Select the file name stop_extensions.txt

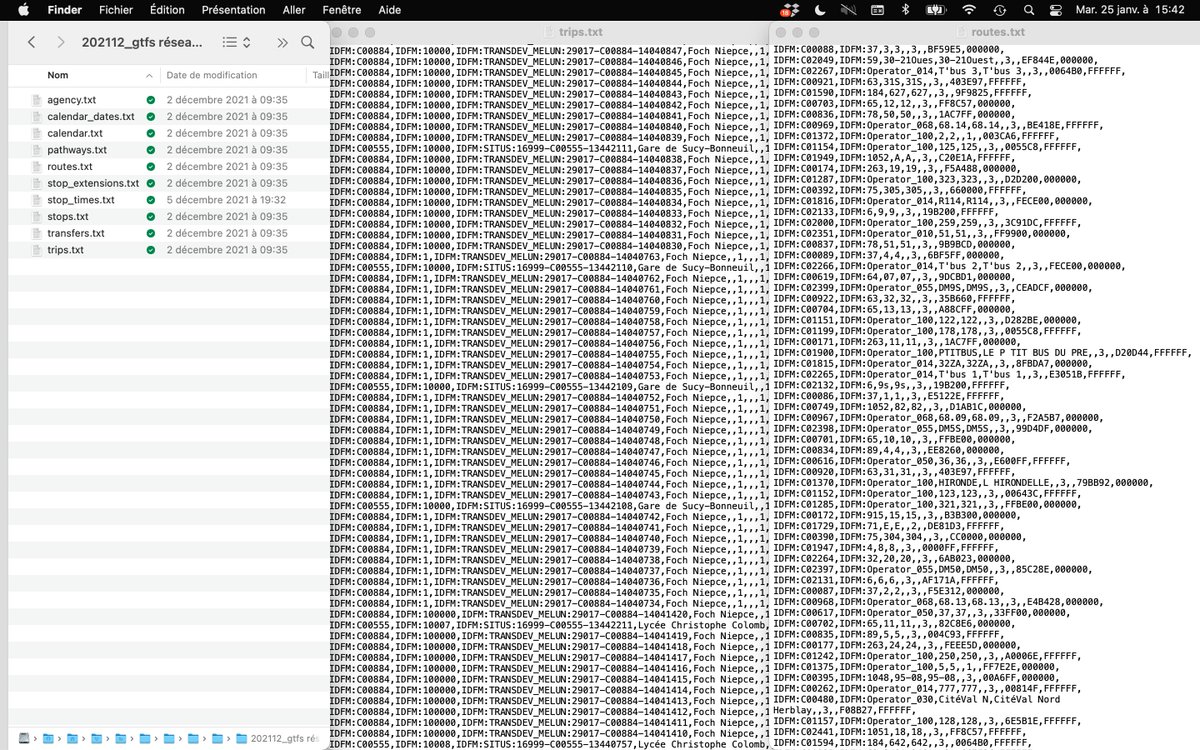click(x=93, y=183)
